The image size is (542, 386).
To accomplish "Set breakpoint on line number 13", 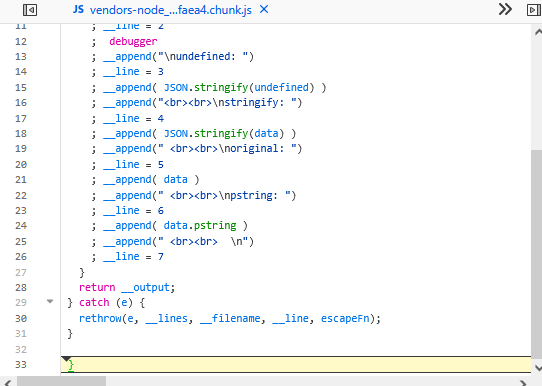I will point(21,56).
